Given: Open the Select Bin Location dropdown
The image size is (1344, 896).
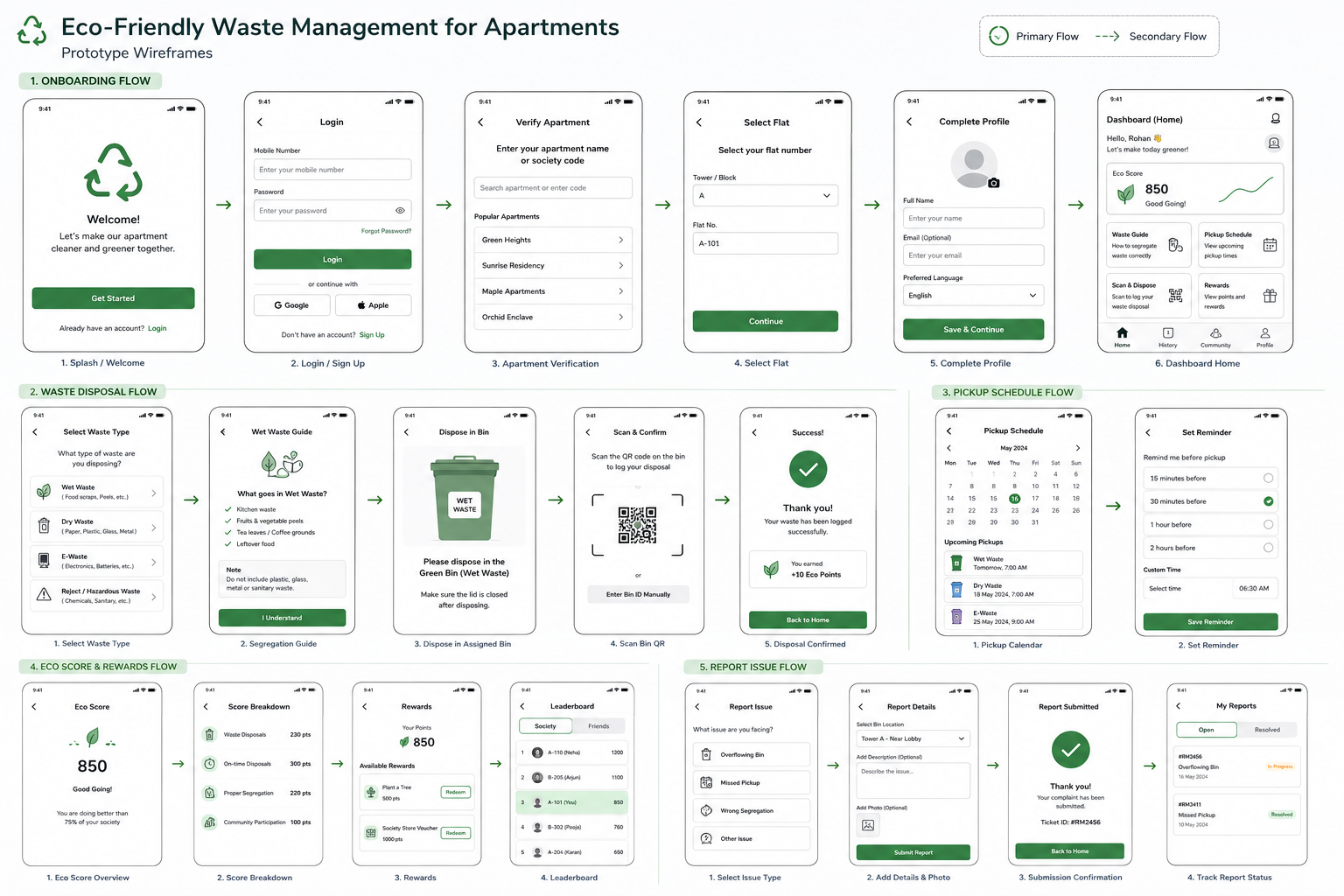Looking at the screenshot, I should [913, 738].
